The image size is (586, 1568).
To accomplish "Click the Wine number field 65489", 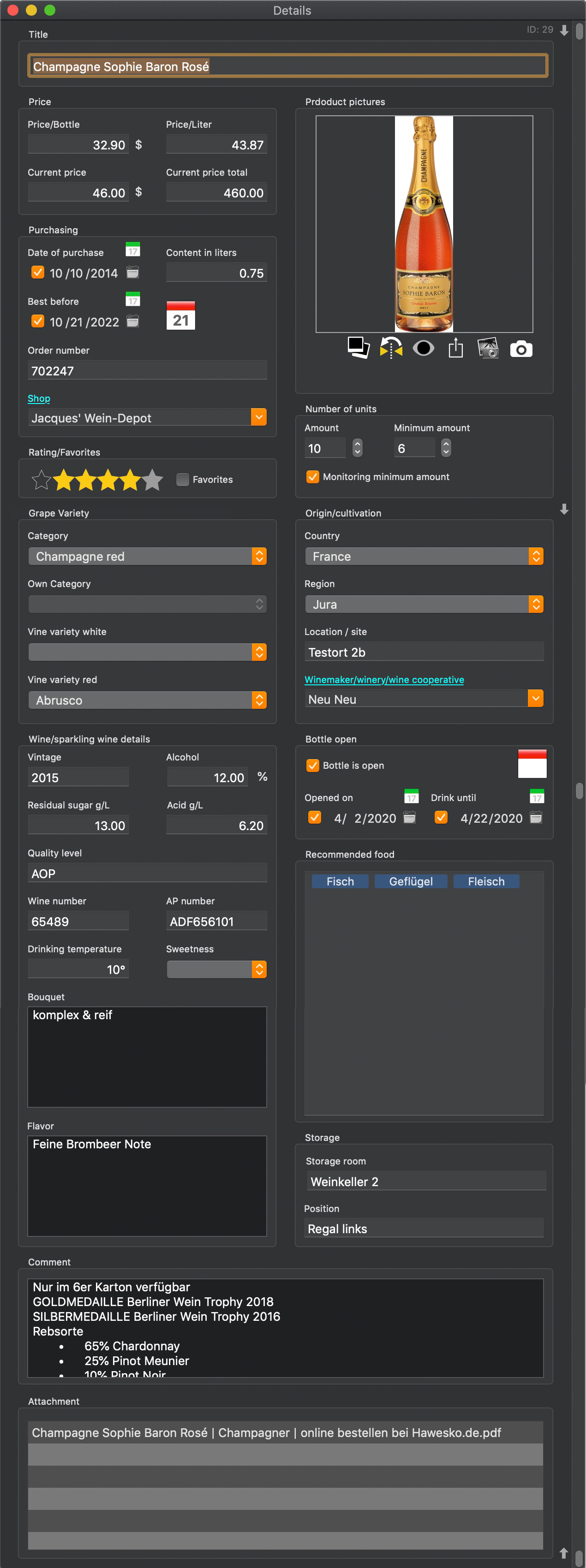I will [x=78, y=921].
